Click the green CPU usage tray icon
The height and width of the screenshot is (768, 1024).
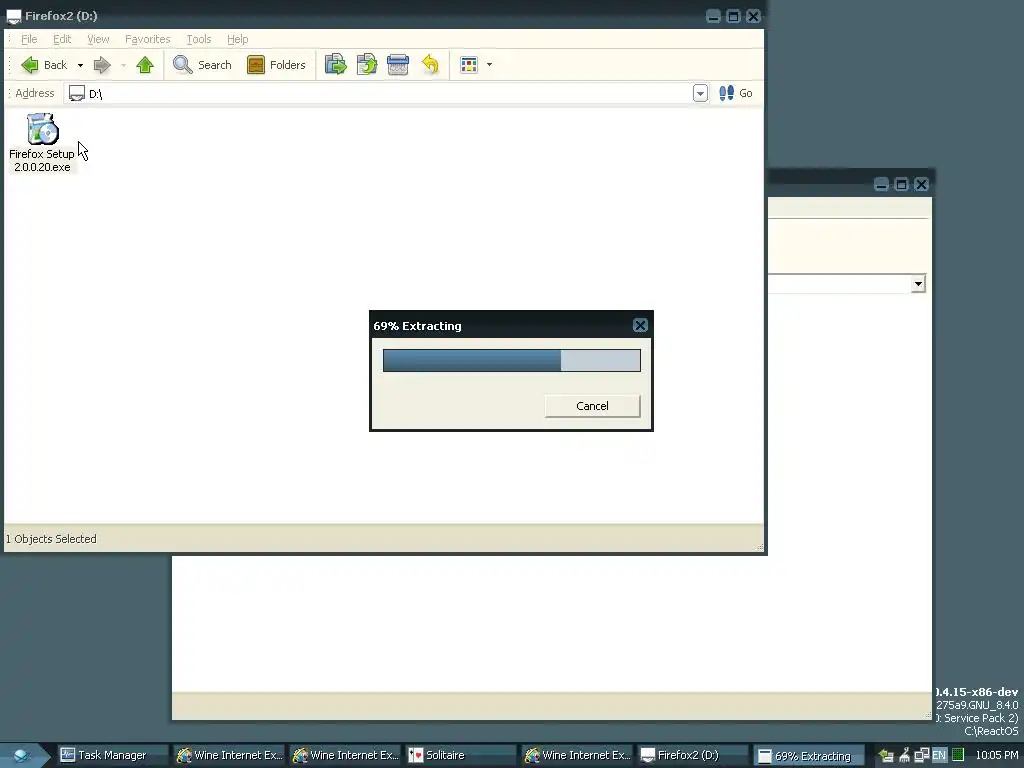(x=958, y=755)
